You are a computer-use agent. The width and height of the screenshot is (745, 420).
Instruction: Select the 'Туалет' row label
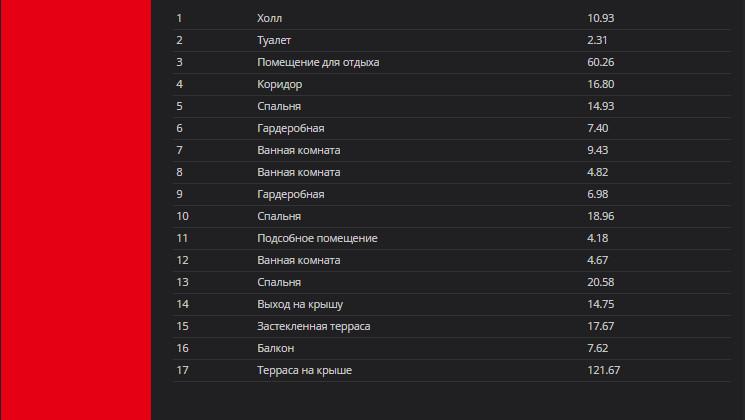(x=275, y=41)
